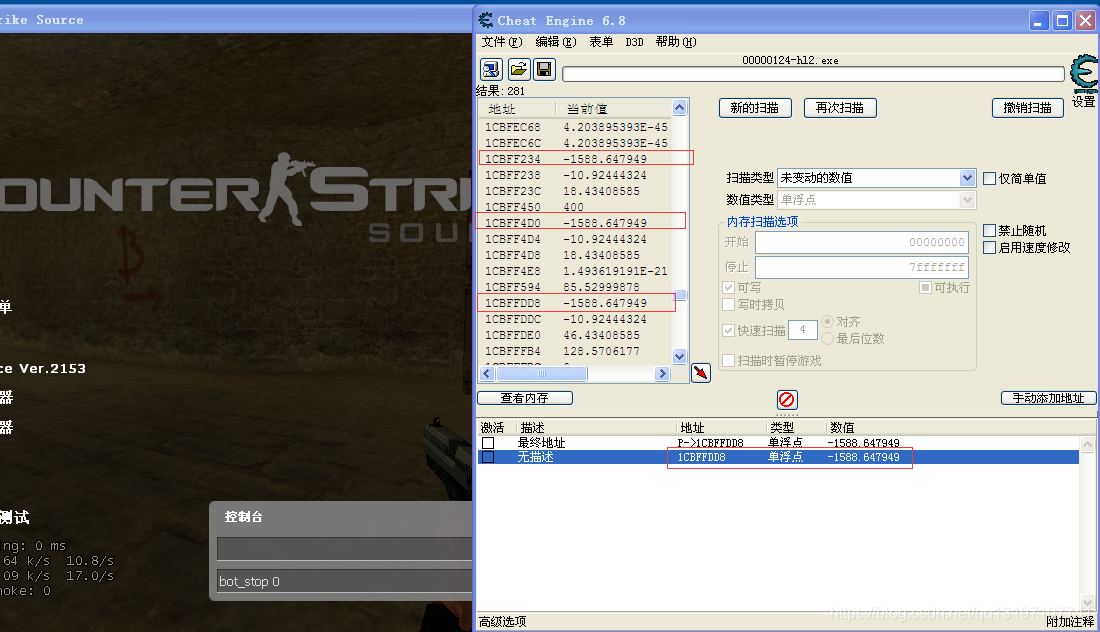Viewport: 1100px width, 632px height.
Task: Select result row 1CBFF4D0
Action: [x=575, y=223]
